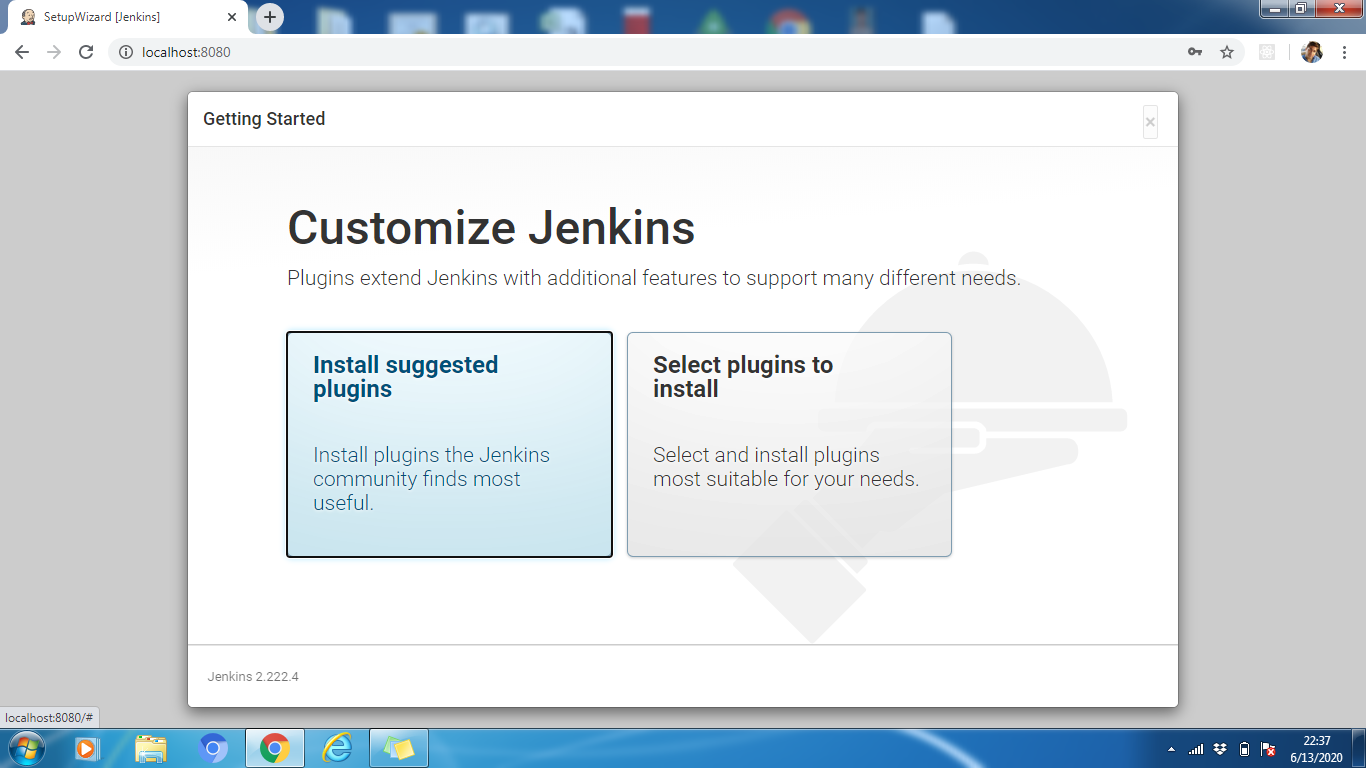Click the Show desktop strip

(x=1359, y=748)
